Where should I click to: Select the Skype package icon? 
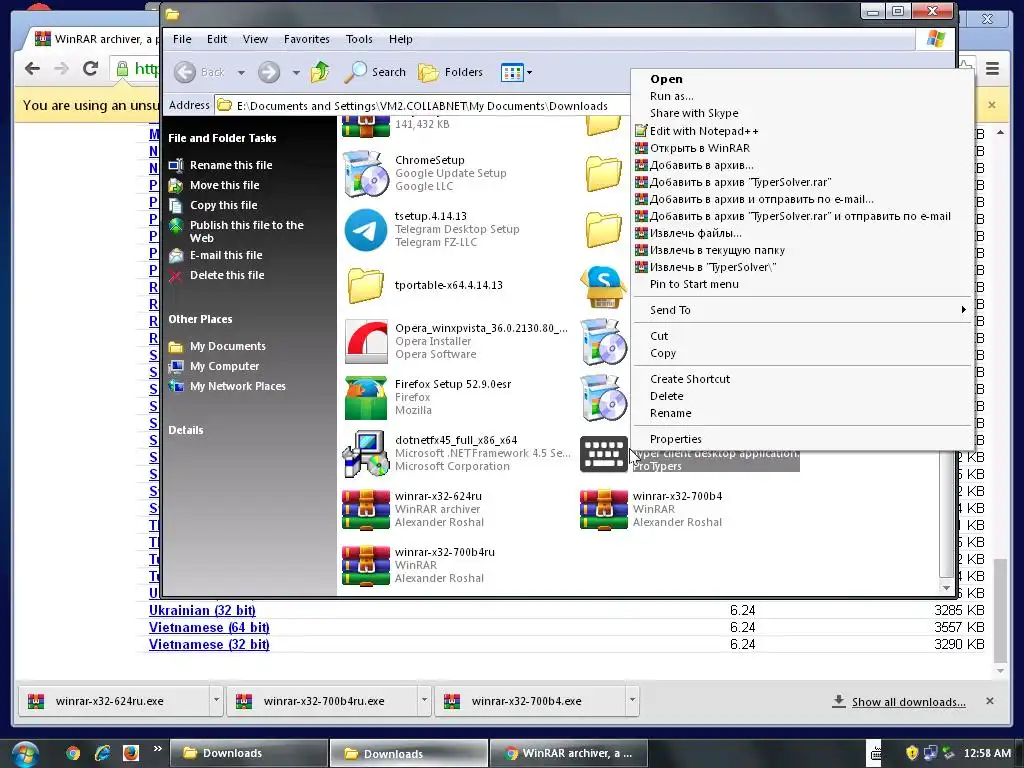pyautogui.click(x=603, y=286)
